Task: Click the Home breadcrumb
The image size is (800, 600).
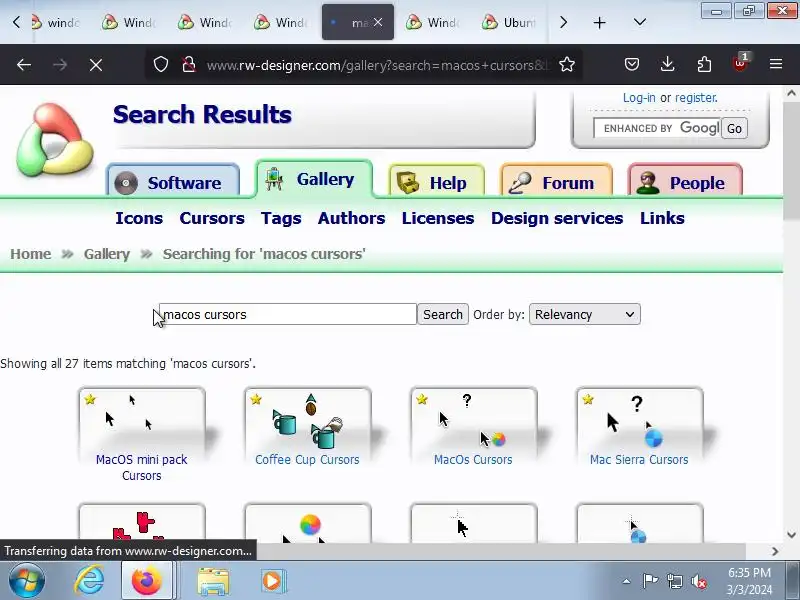Action: (31, 254)
